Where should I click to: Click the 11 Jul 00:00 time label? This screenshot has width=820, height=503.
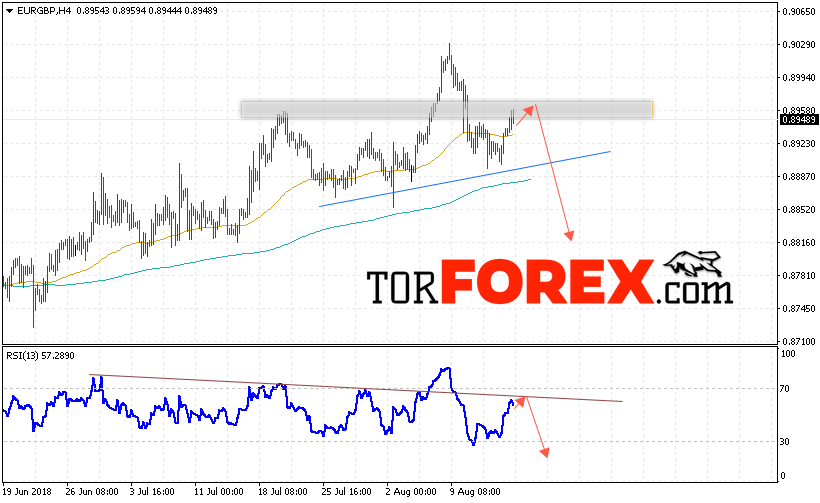click(219, 492)
